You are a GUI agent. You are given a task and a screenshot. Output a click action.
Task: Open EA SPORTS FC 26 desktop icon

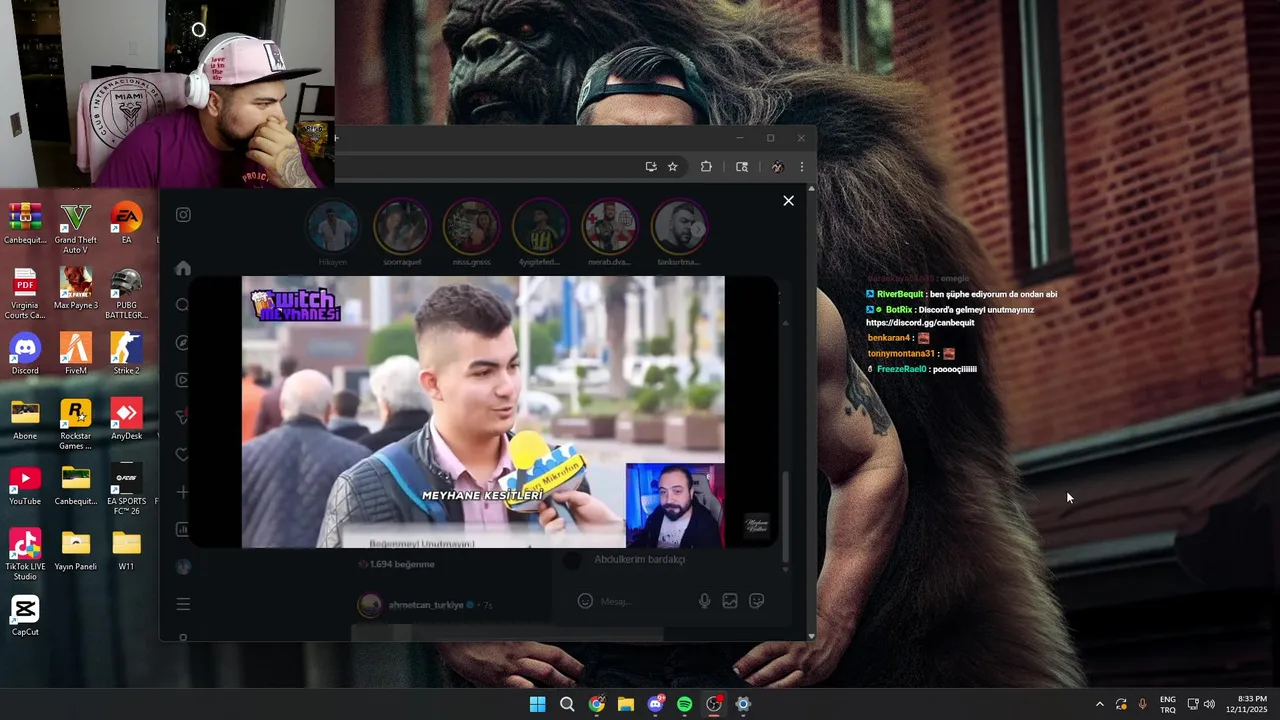click(x=126, y=489)
